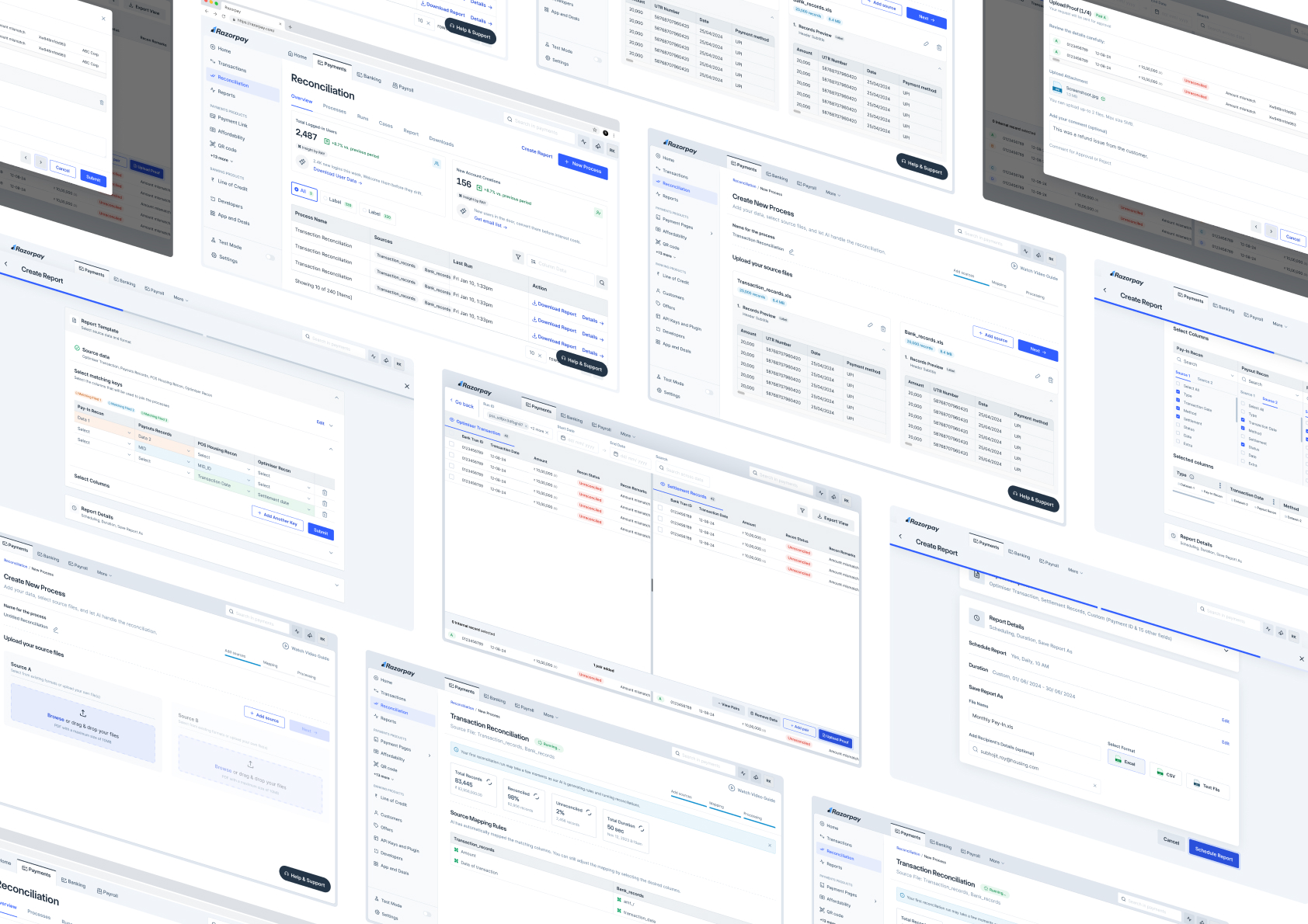Image resolution: width=1308 pixels, height=924 pixels.
Task: Click the Browse drop zone under Source A
Action: pos(82,724)
